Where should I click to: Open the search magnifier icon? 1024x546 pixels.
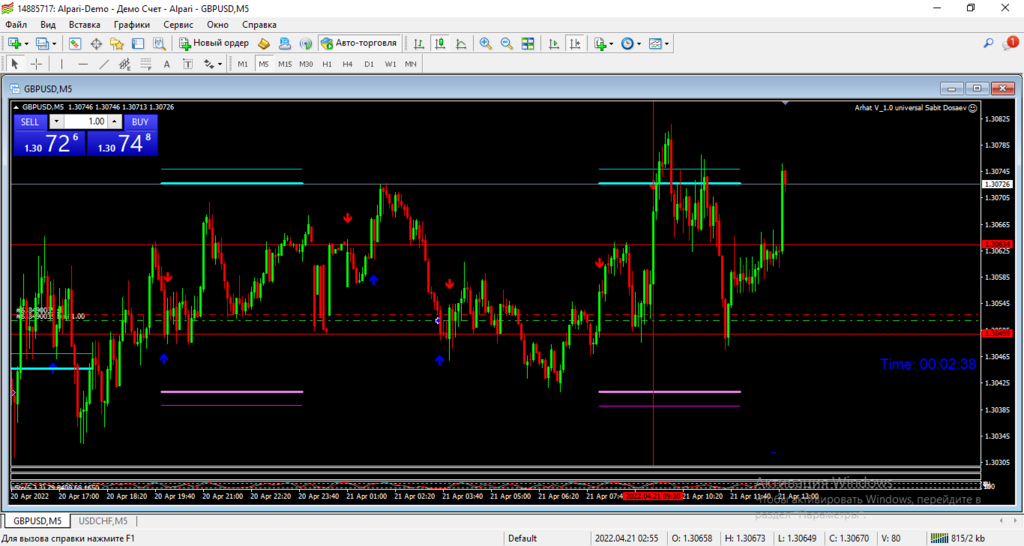click(x=988, y=43)
